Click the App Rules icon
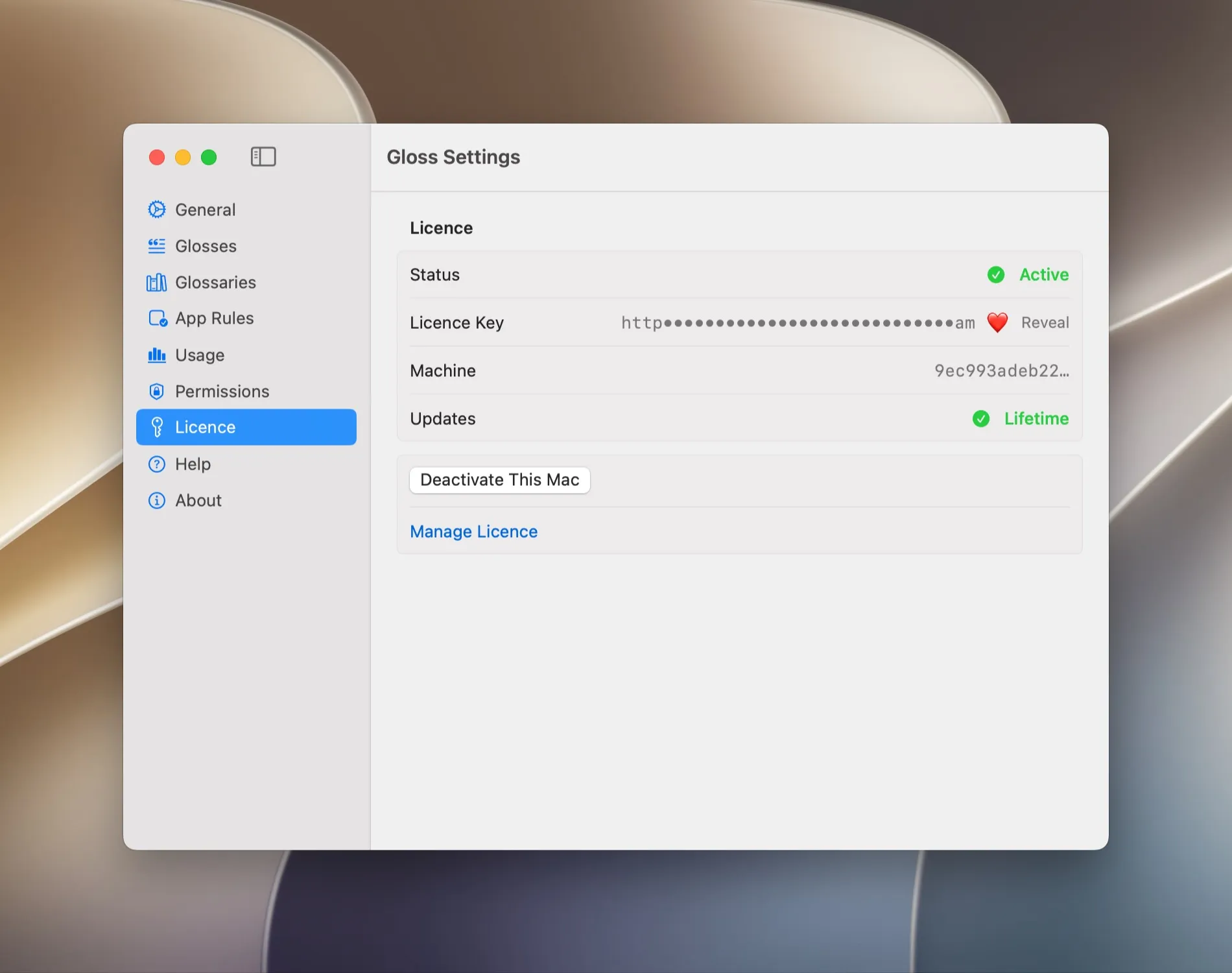 [158, 318]
